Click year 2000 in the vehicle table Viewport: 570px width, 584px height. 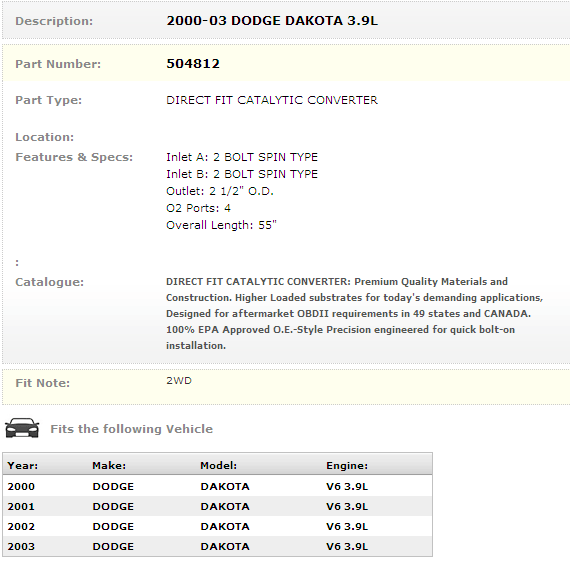tap(21, 486)
